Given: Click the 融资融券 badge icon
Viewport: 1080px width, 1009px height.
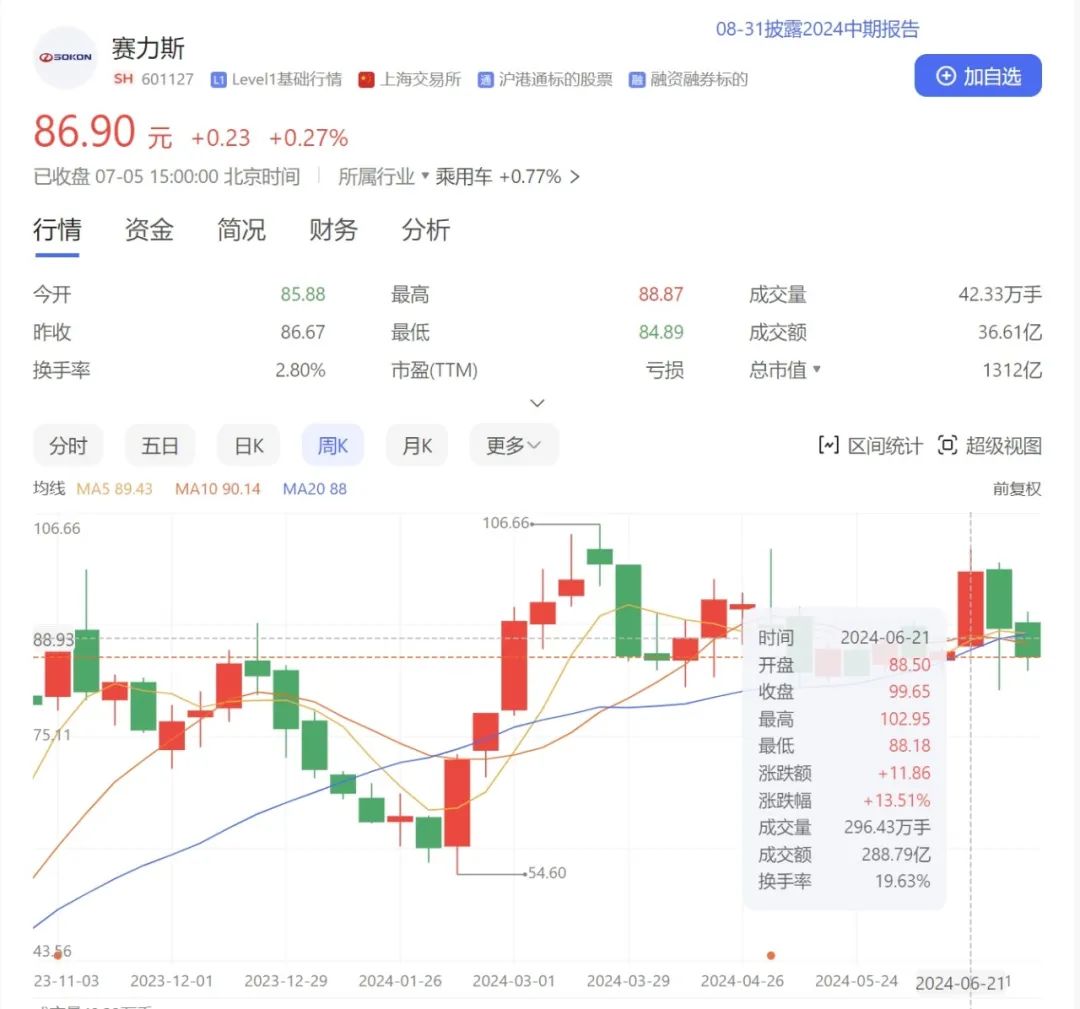Looking at the screenshot, I should click(636, 80).
